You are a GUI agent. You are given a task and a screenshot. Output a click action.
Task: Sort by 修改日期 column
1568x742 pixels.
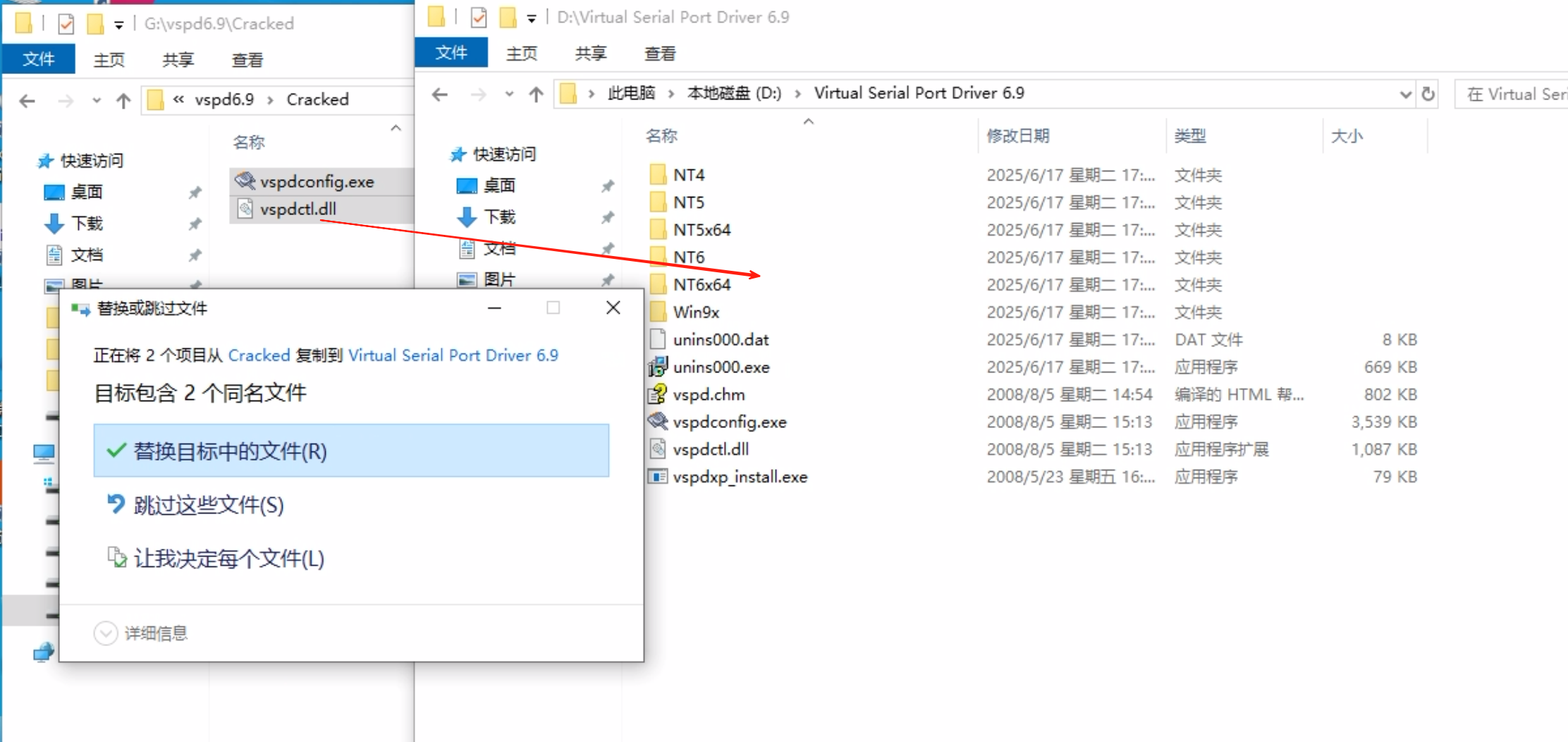(1018, 136)
